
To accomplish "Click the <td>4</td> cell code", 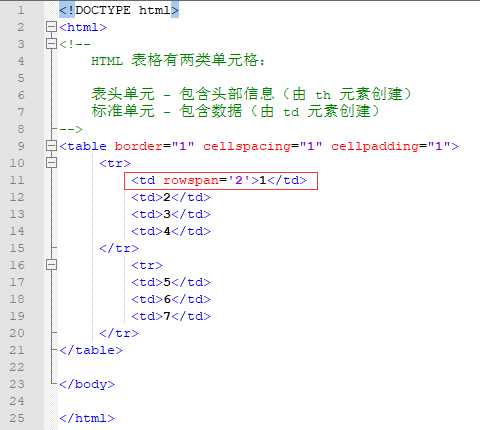I will coord(171,231).
